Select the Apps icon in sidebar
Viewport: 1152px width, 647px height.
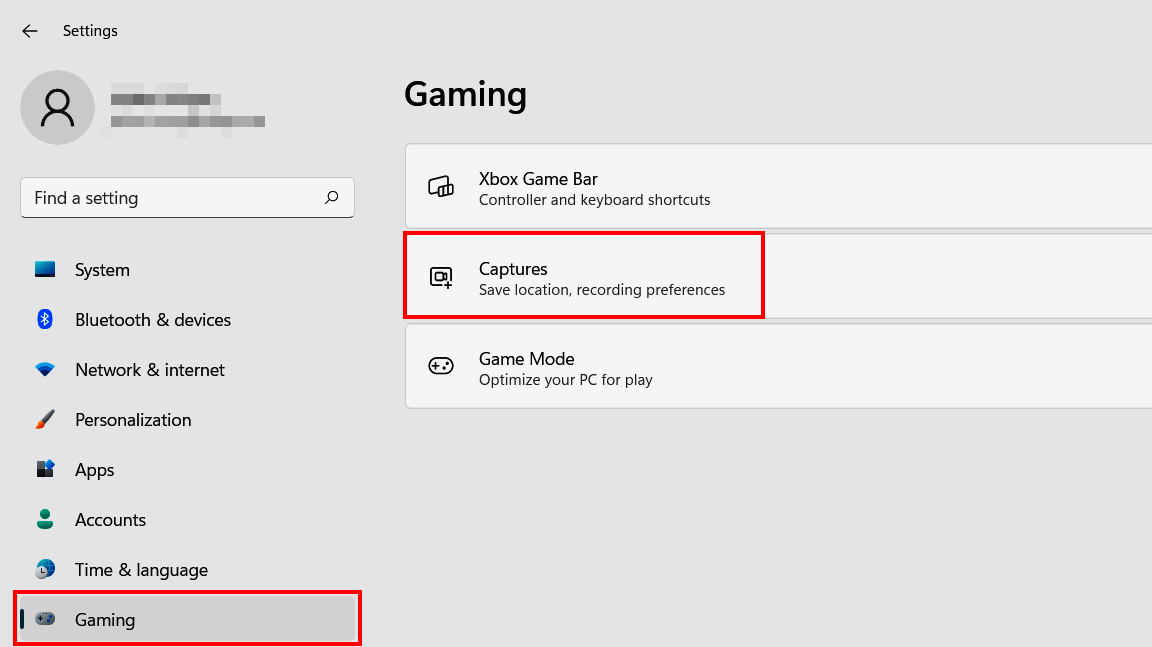click(x=45, y=469)
